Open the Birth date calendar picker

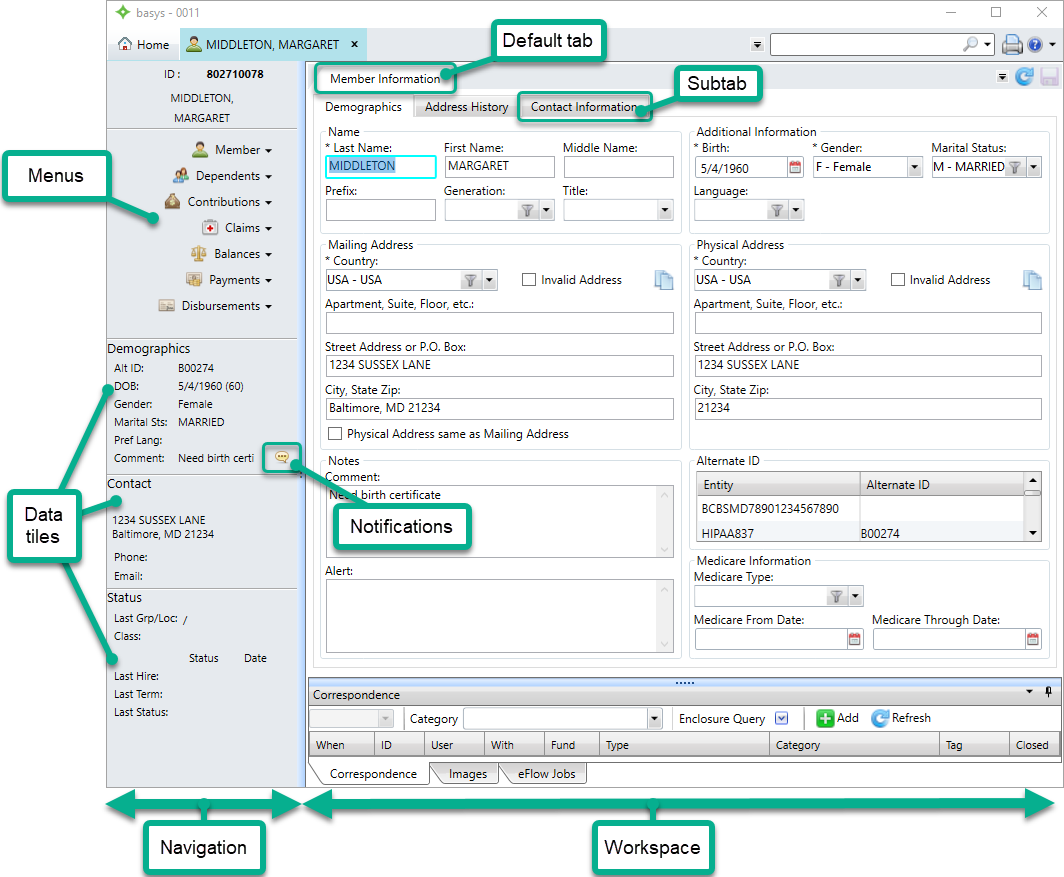point(795,167)
